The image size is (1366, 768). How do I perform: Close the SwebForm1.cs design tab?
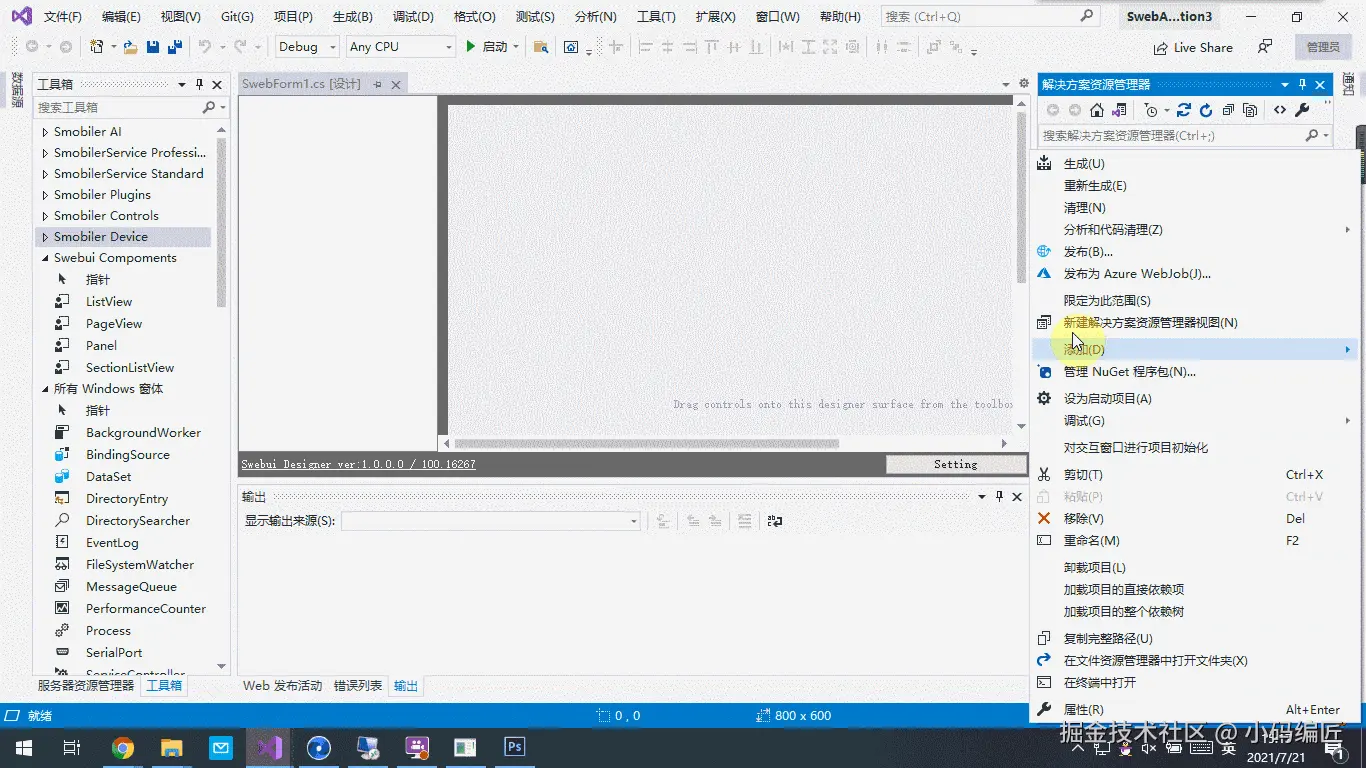click(396, 85)
